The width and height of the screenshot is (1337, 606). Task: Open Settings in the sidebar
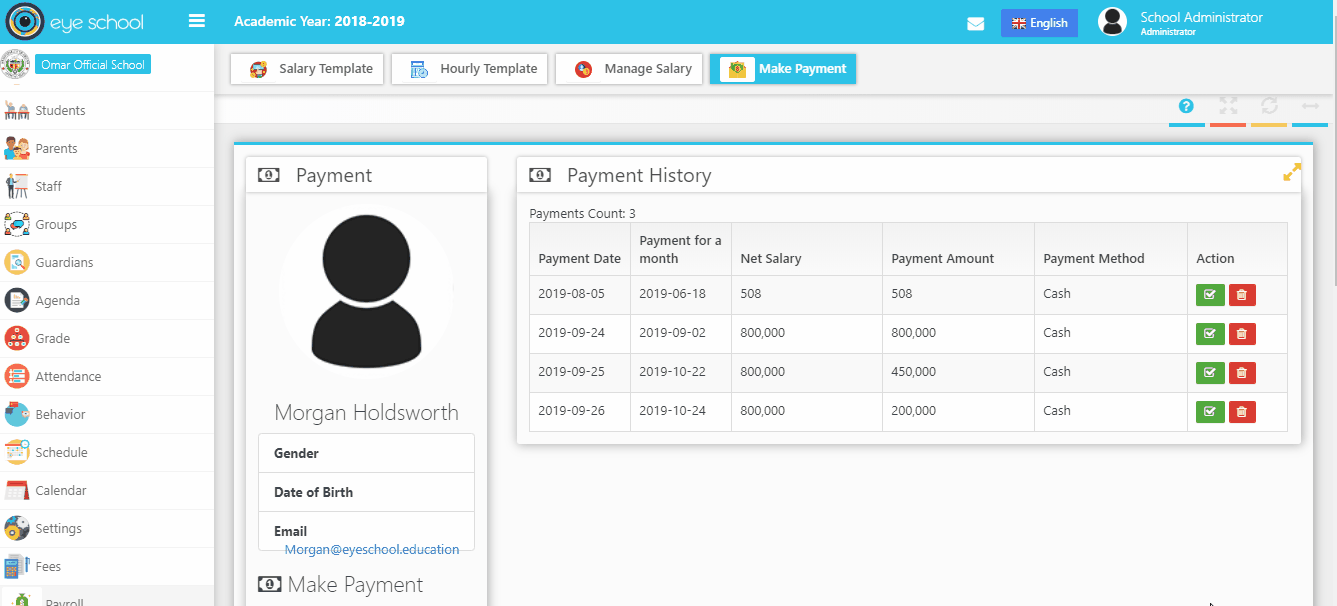pos(107,529)
